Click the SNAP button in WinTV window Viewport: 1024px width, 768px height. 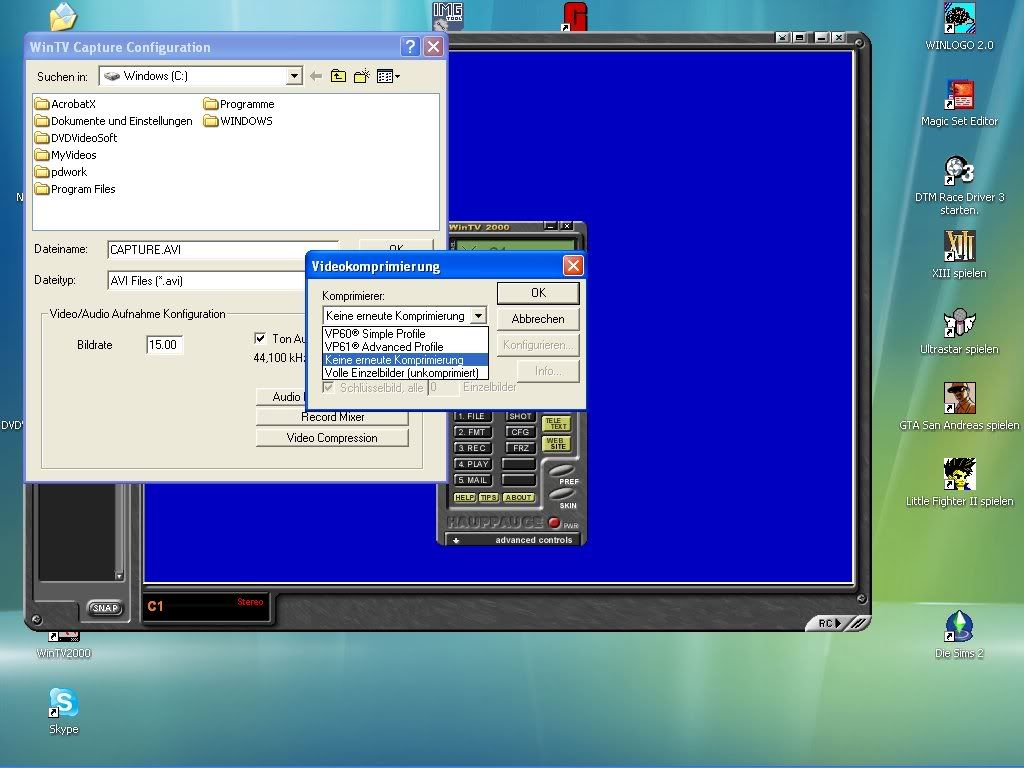[x=104, y=608]
